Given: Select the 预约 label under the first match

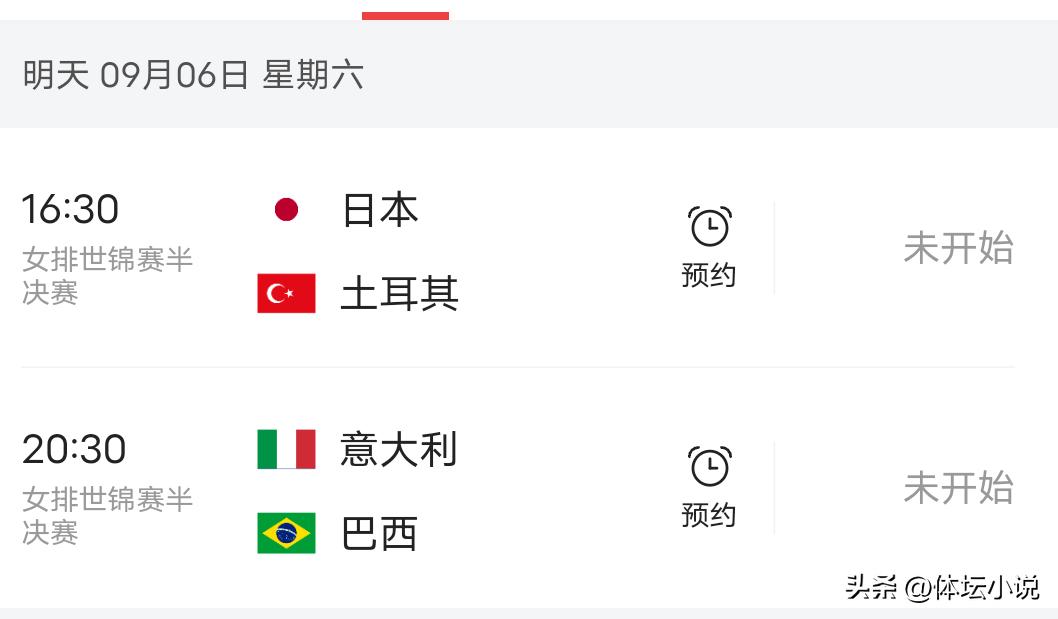Looking at the screenshot, I should click(x=708, y=275).
